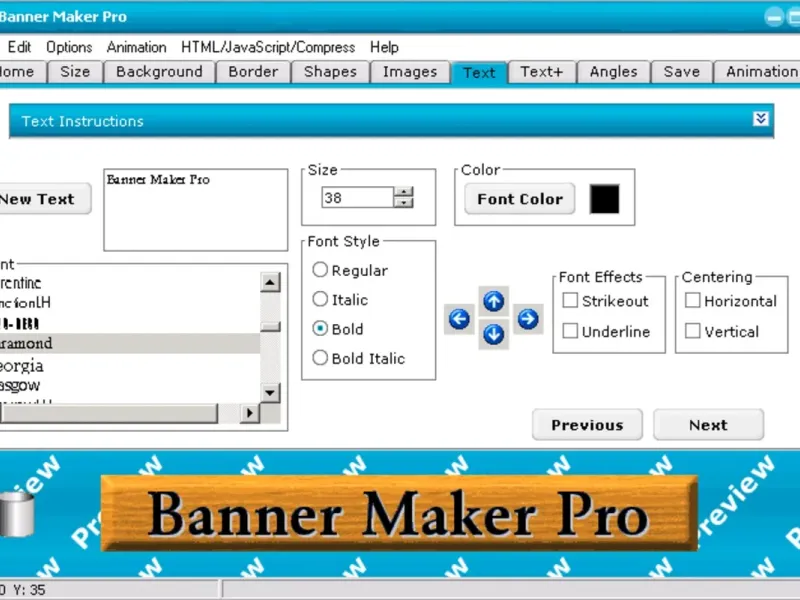Move text down with the blue down arrow
Image resolution: width=800 pixels, height=600 pixels.
[493, 335]
